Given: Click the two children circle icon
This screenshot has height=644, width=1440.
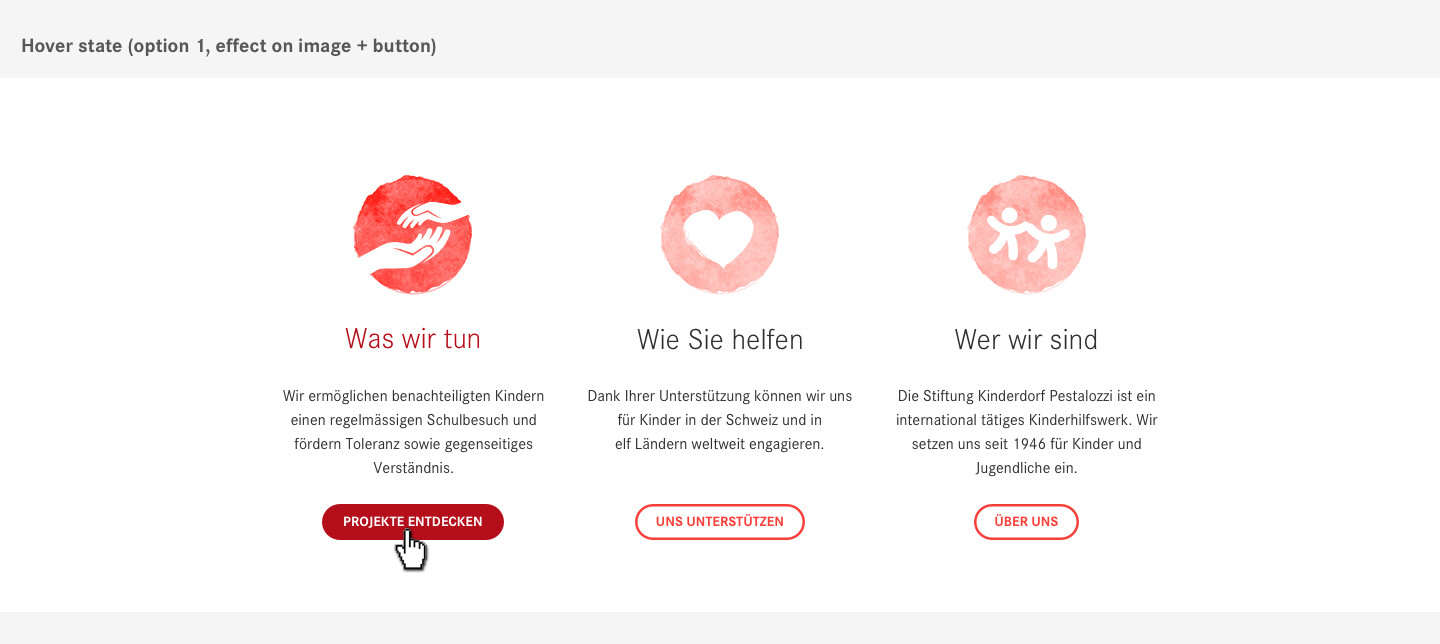Looking at the screenshot, I should point(1026,235).
